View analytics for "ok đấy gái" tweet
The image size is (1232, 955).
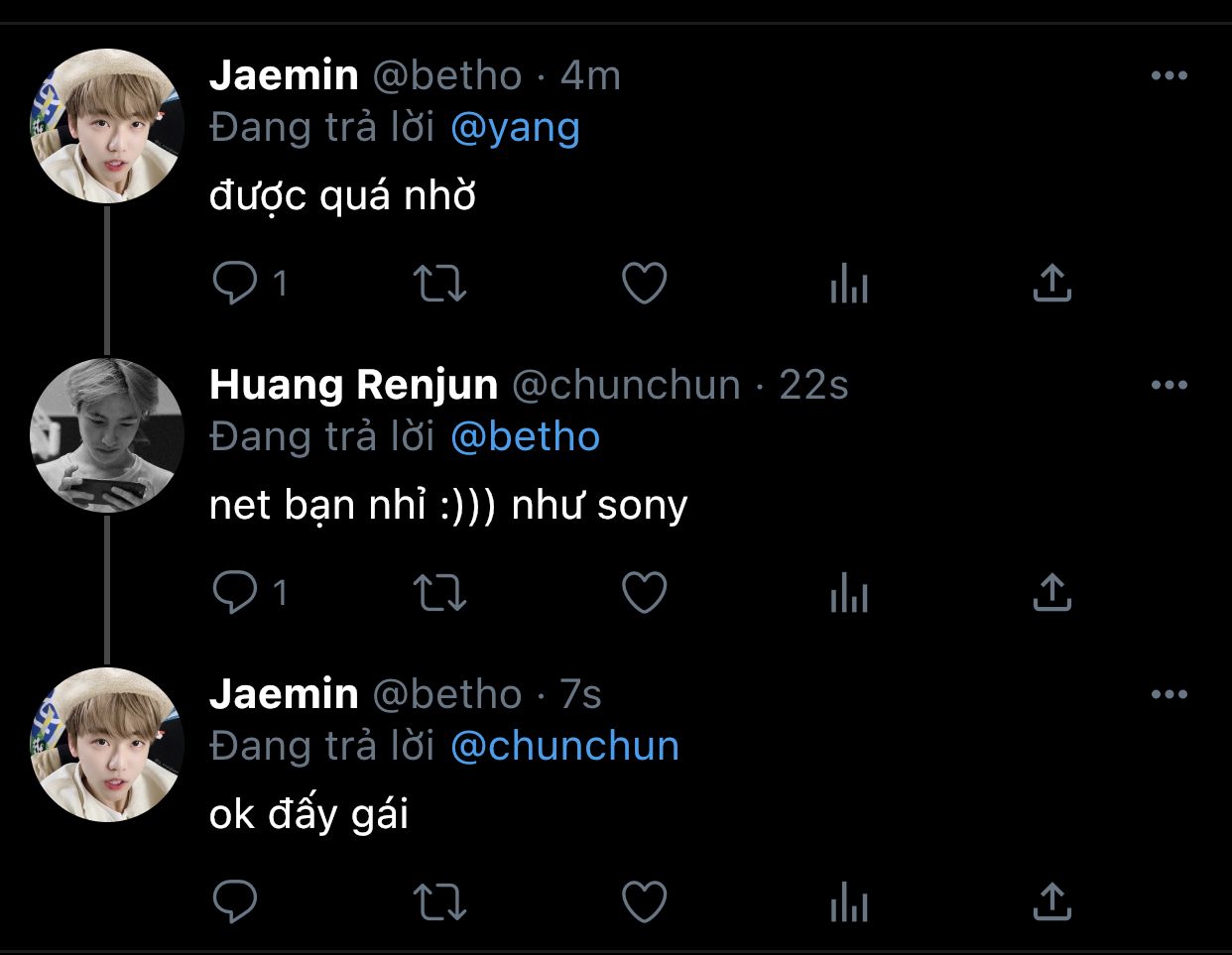coord(849,903)
